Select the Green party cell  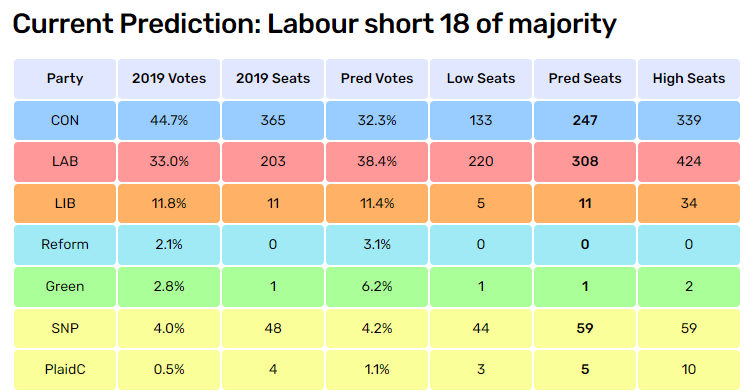(65, 286)
